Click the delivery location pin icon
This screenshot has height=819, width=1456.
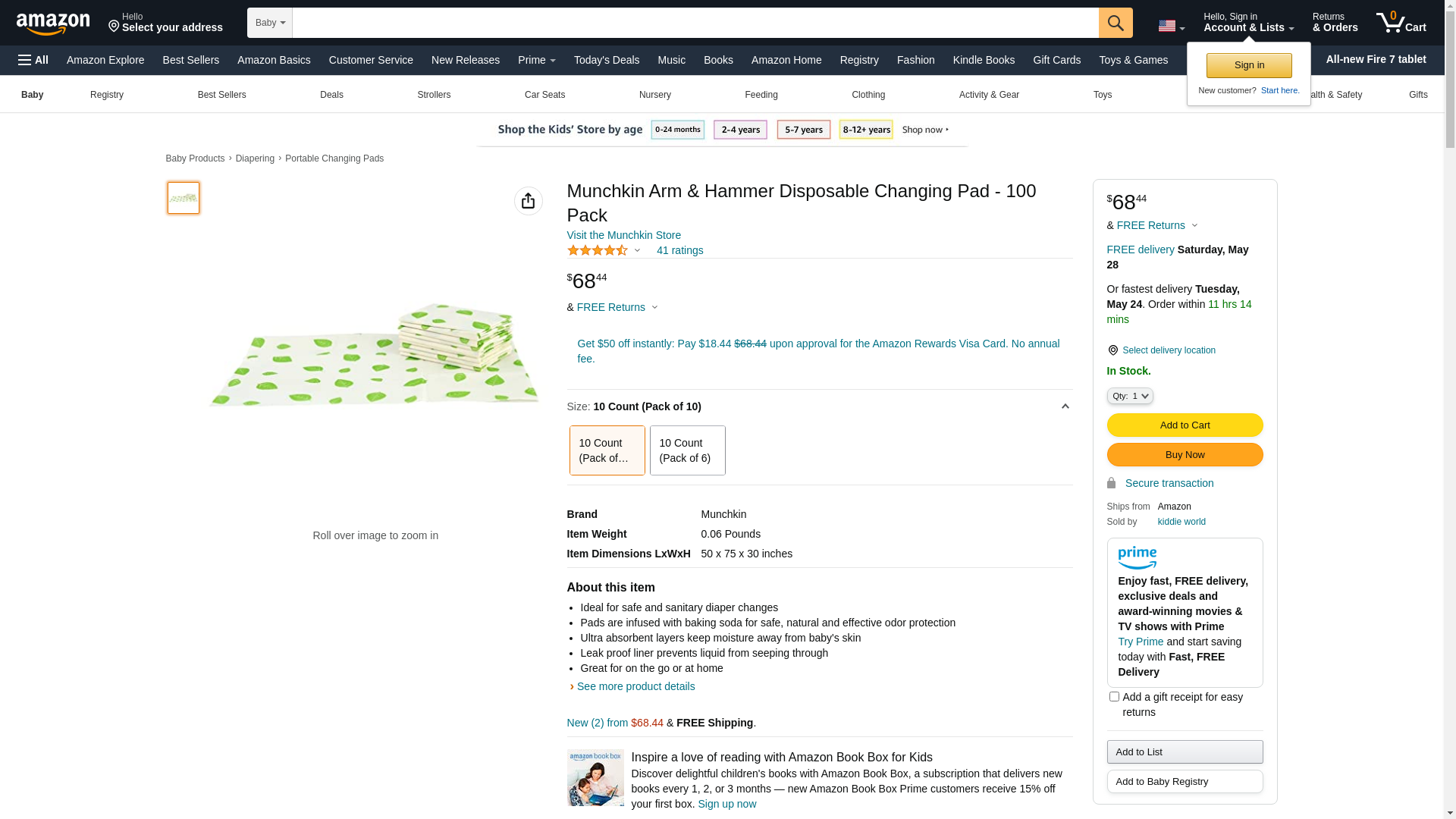pos(1112,350)
